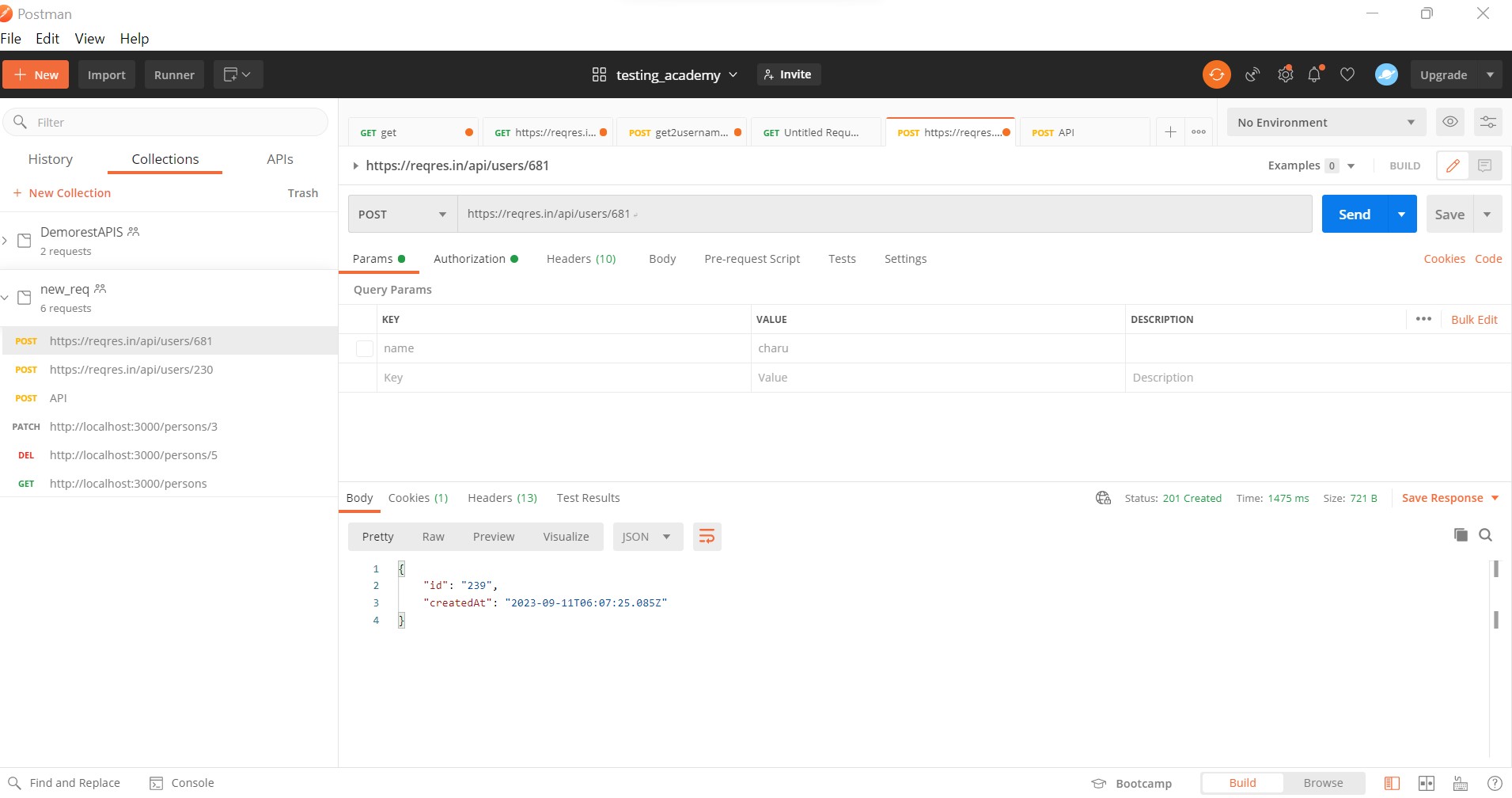
Task: Click the Invite button
Action: pos(789,74)
